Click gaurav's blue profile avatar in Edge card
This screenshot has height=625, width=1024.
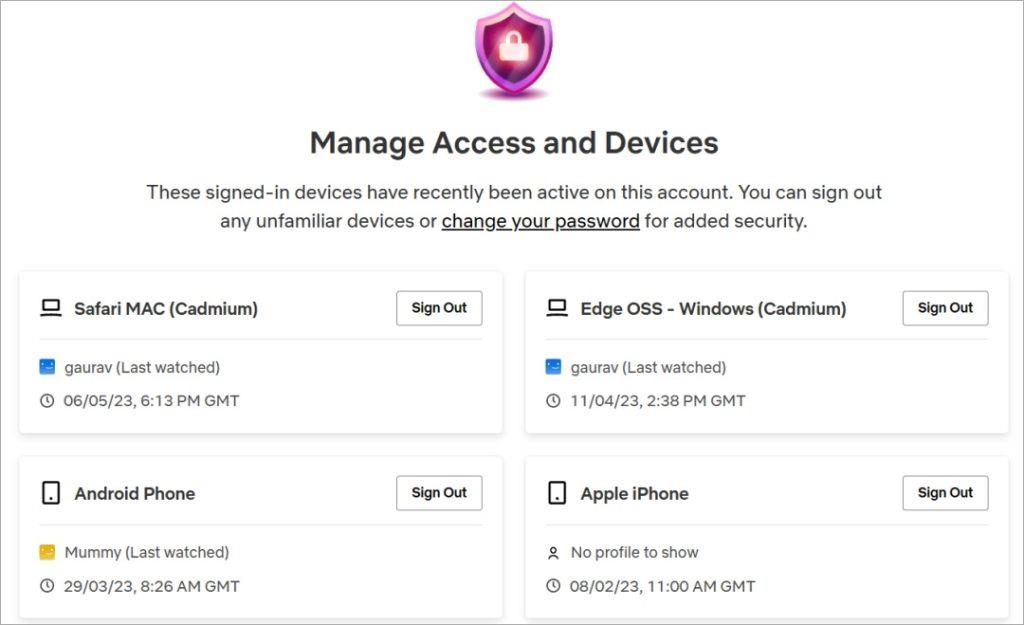tap(553, 367)
